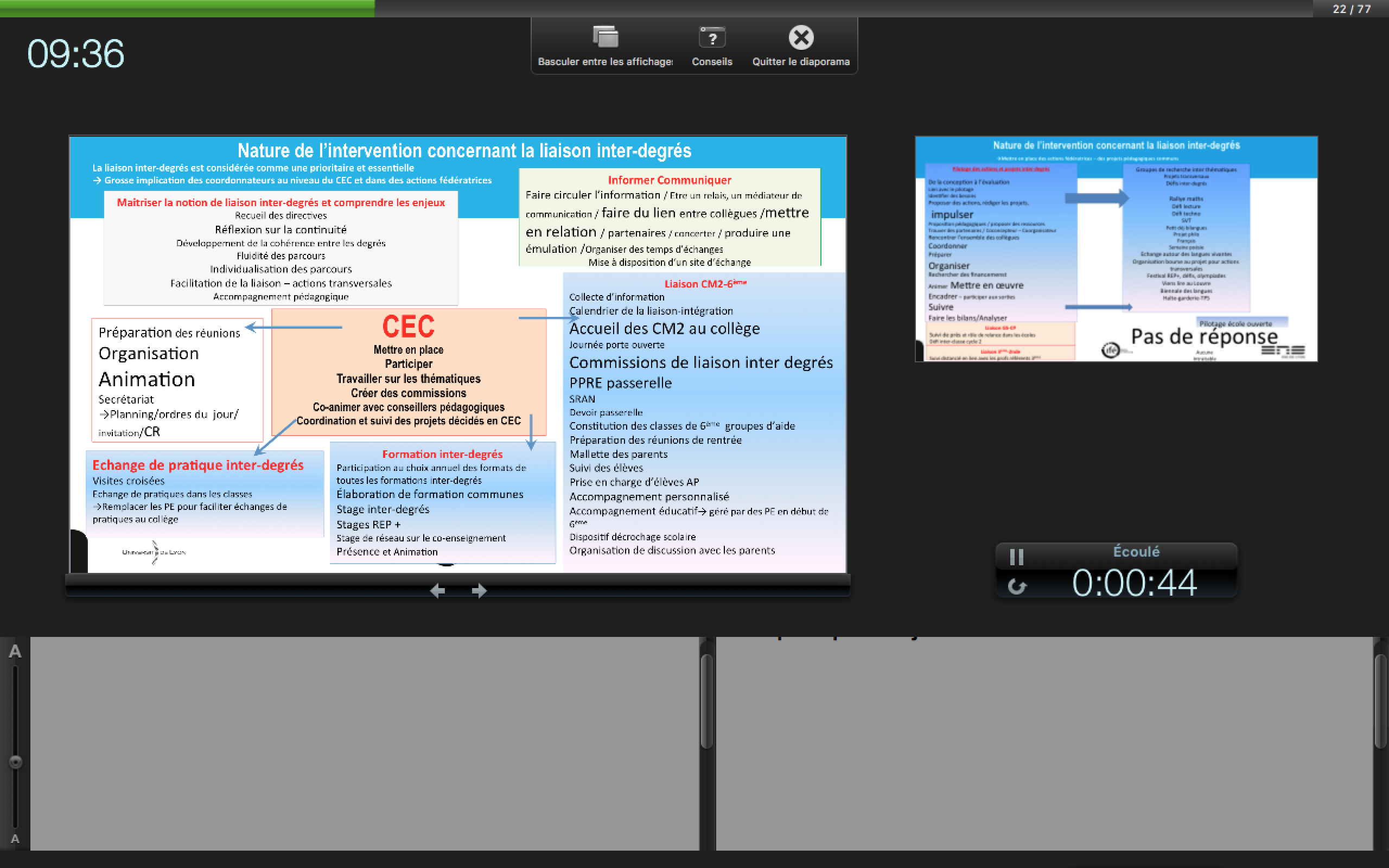Click inside the right notes pane

(1043, 743)
